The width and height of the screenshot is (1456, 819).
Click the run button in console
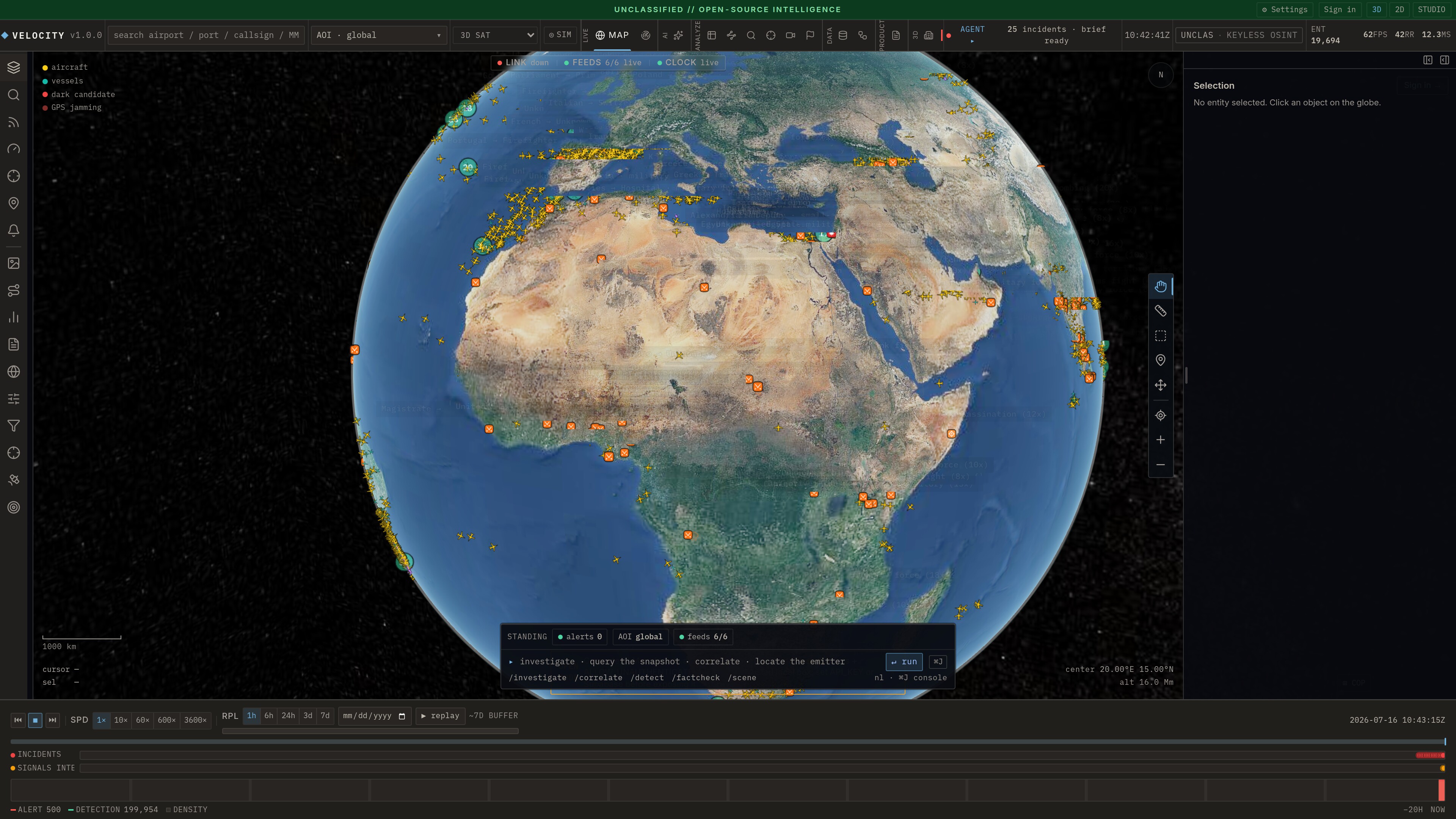tap(904, 662)
